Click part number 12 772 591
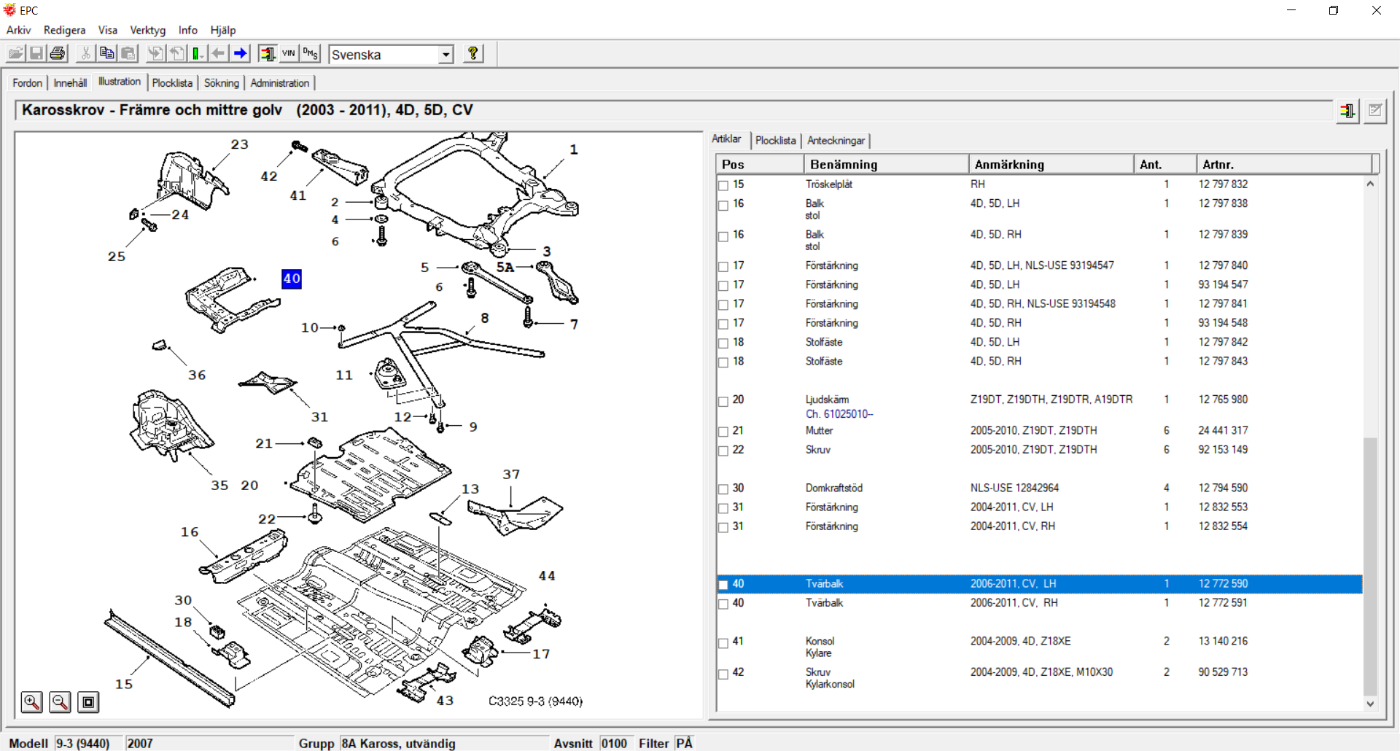The width and height of the screenshot is (1400, 751). (x=1223, y=603)
